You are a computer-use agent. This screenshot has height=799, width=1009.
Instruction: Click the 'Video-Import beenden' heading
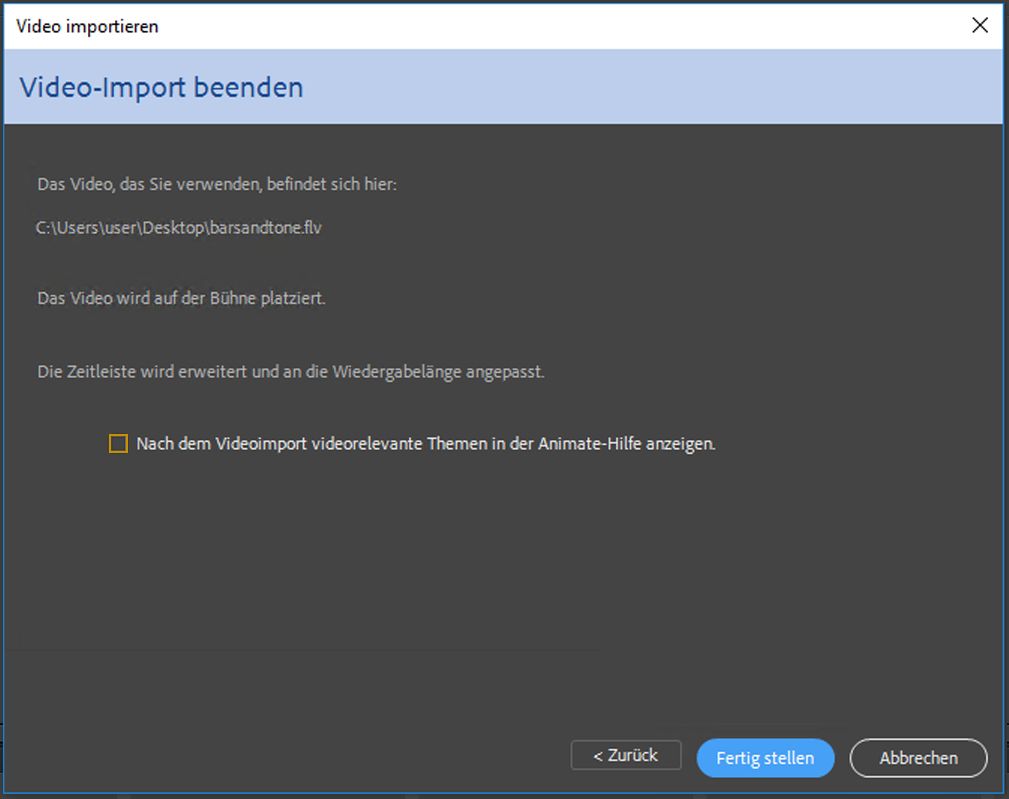tap(160, 87)
